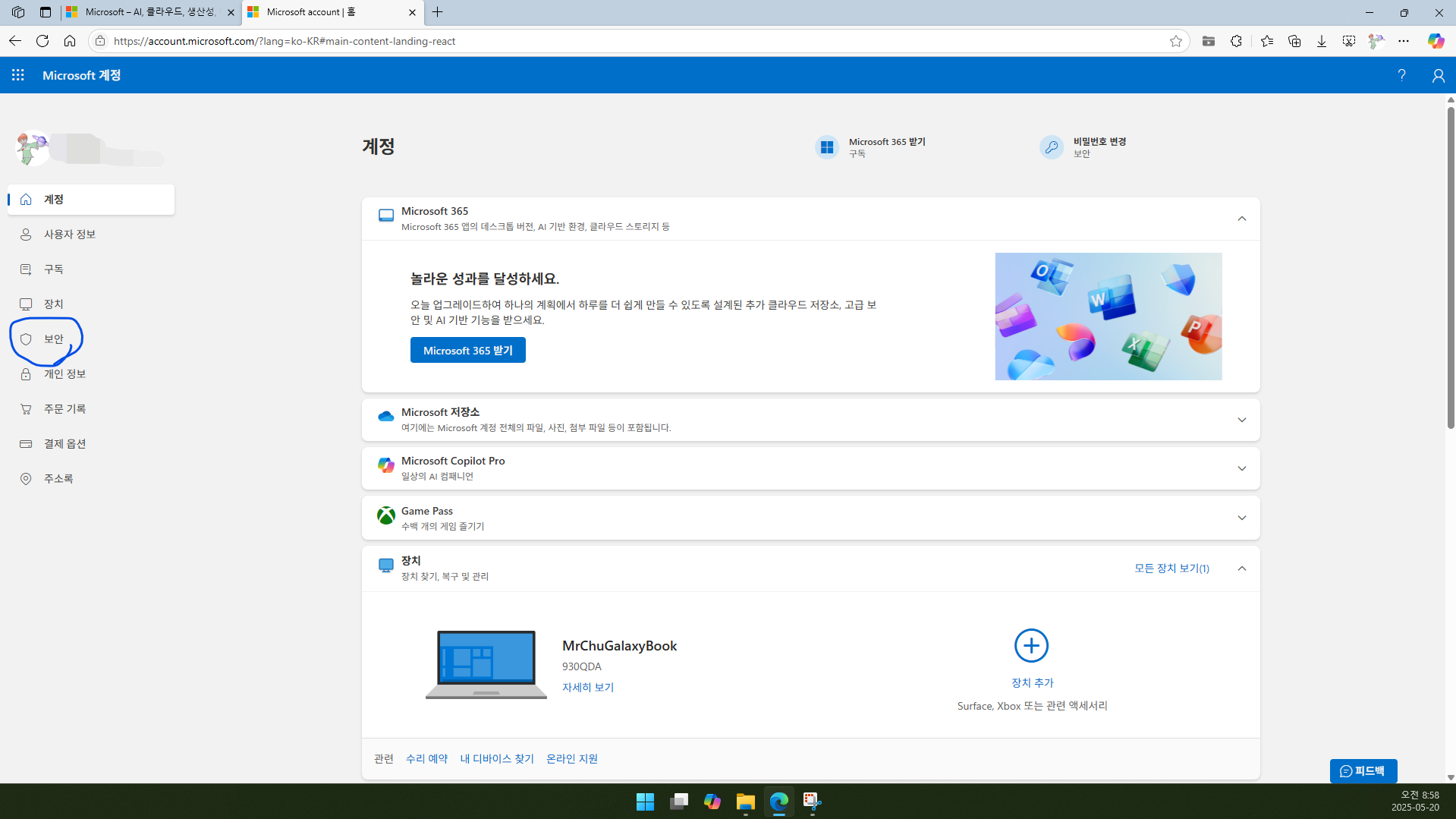The image size is (1456, 819).
Task: Open the Microsoft apps launcher grid
Action: (18, 75)
